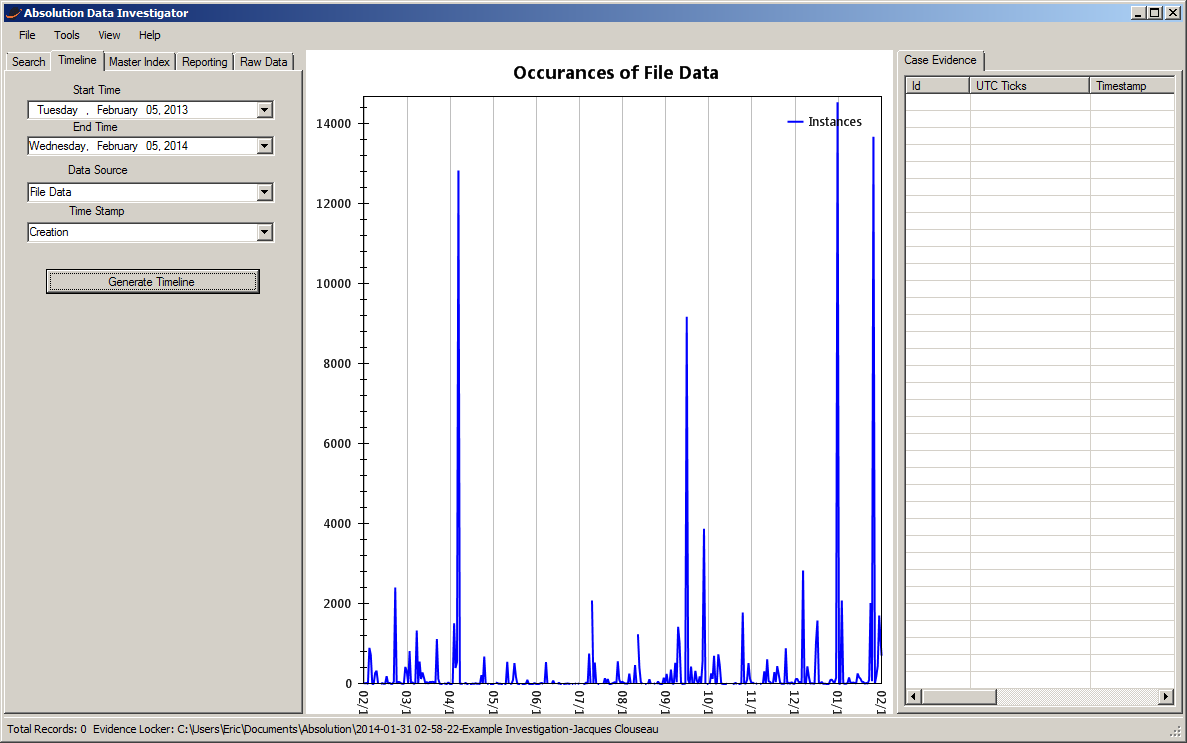Select the Timeline tab
The width and height of the screenshot is (1187, 743).
[77, 60]
